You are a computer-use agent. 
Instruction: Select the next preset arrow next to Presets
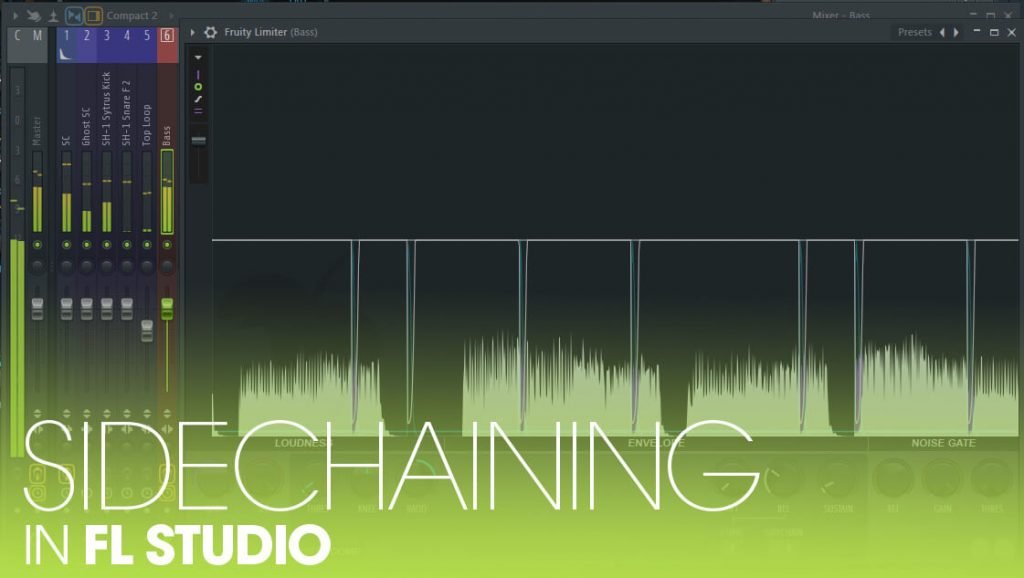(x=956, y=32)
